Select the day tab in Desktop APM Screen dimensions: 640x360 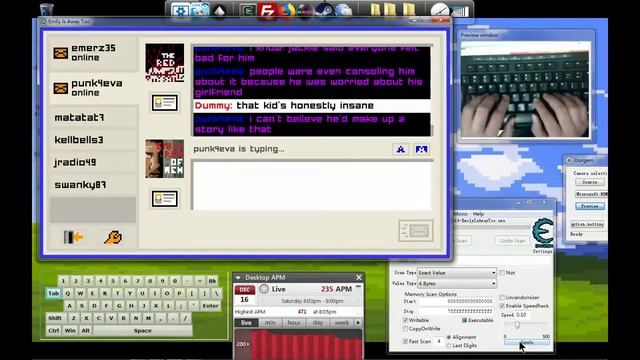tap(318, 323)
